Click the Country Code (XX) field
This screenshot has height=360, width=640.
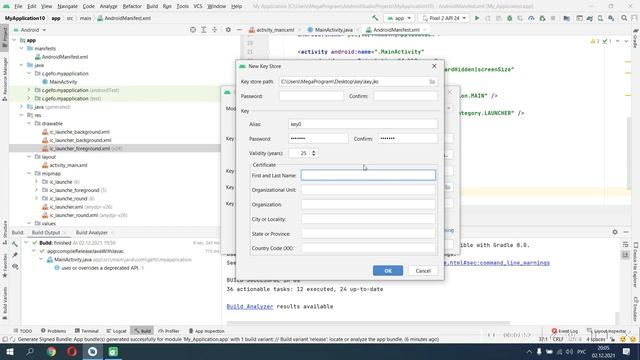(x=368, y=248)
